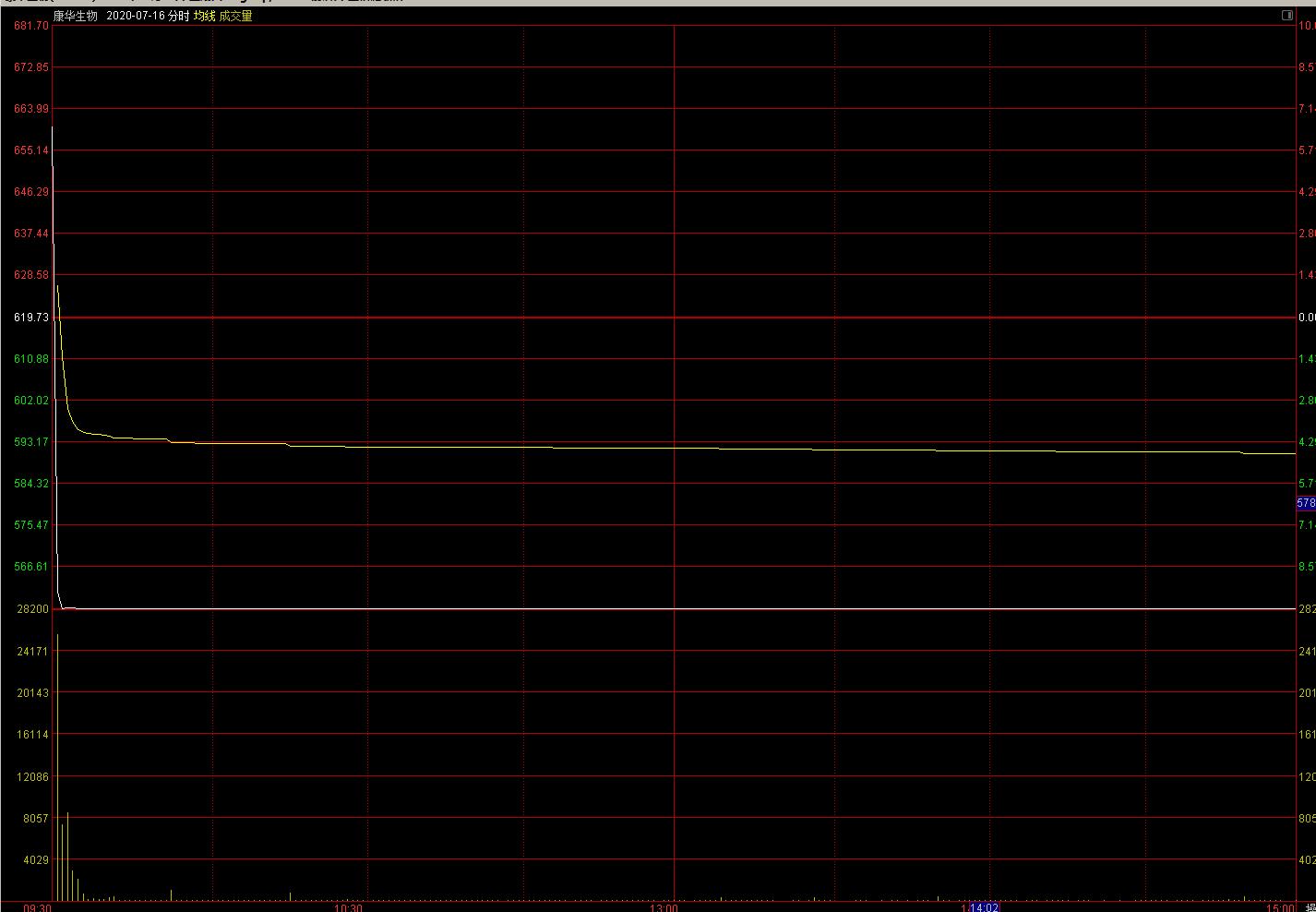Screen dimensions: 1316x912
Task: Click the 646.29 price axis label
Action: click(31, 192)
